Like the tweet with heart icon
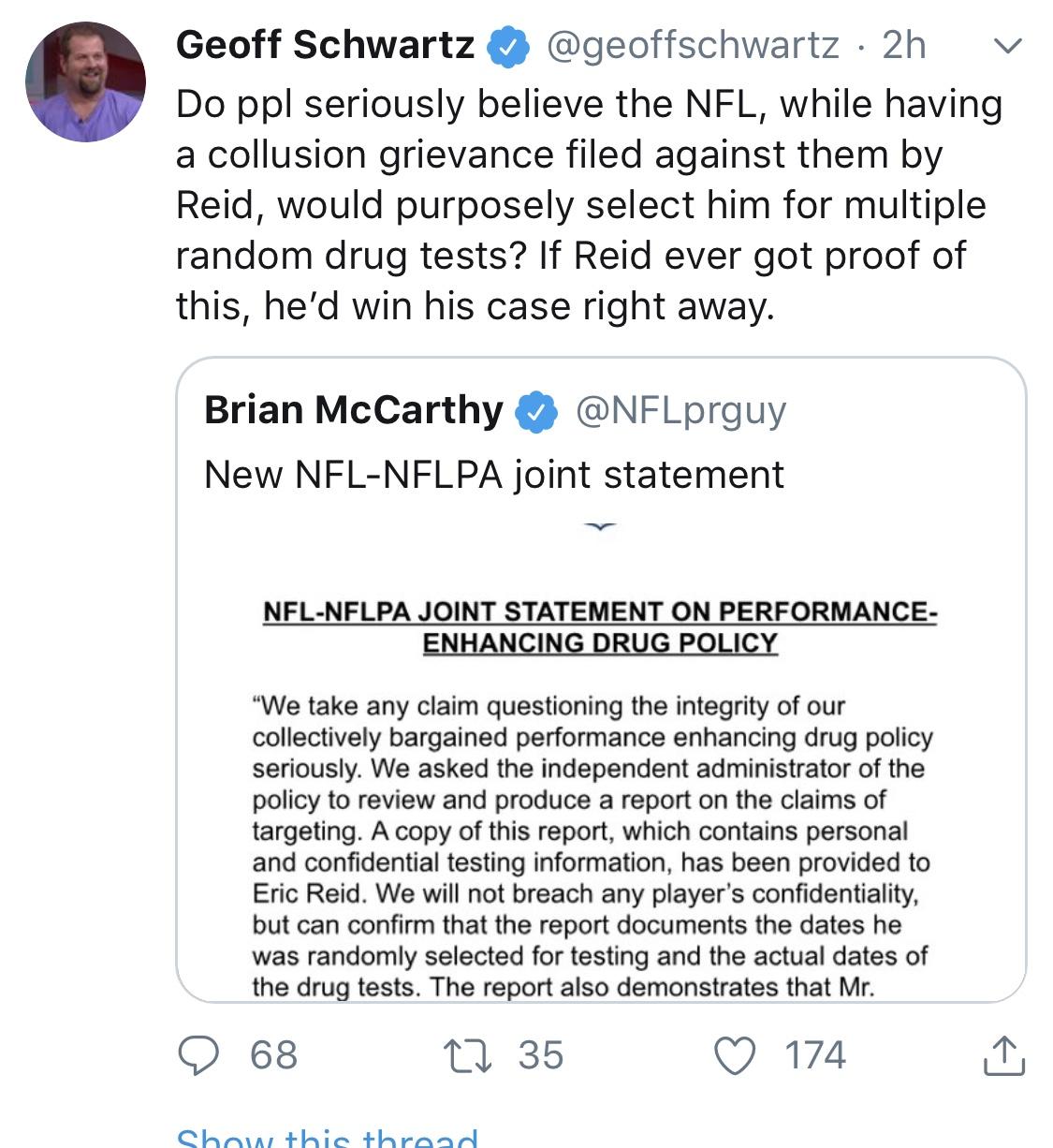This screenshot has height=1148, width=1053. tap(735, 1055)
